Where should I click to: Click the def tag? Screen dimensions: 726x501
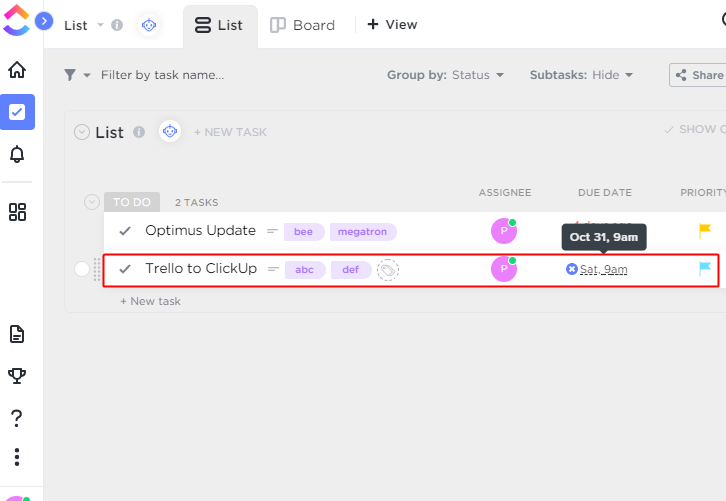pos(351,270)
